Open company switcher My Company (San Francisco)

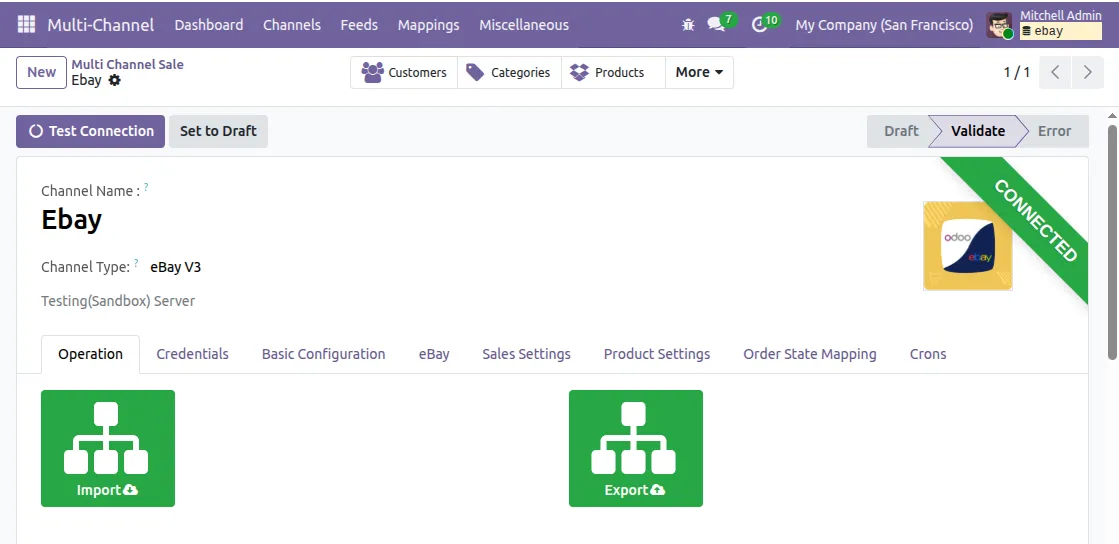pos(884,25)
